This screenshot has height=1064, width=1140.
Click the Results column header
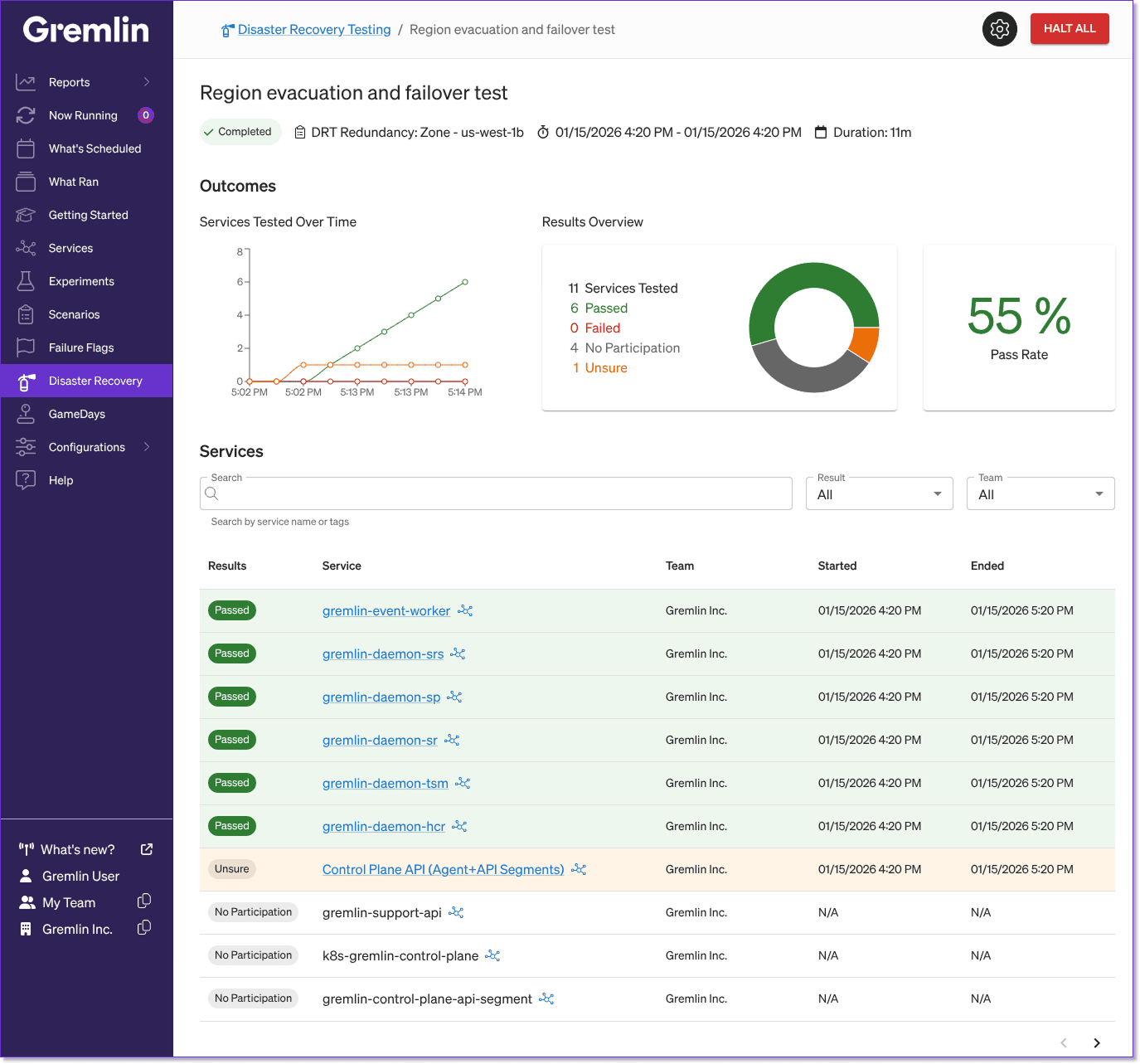[227, 566]
